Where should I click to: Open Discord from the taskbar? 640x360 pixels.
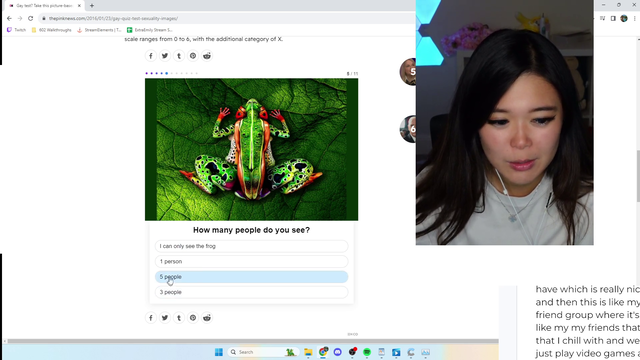tap(338, 352)
